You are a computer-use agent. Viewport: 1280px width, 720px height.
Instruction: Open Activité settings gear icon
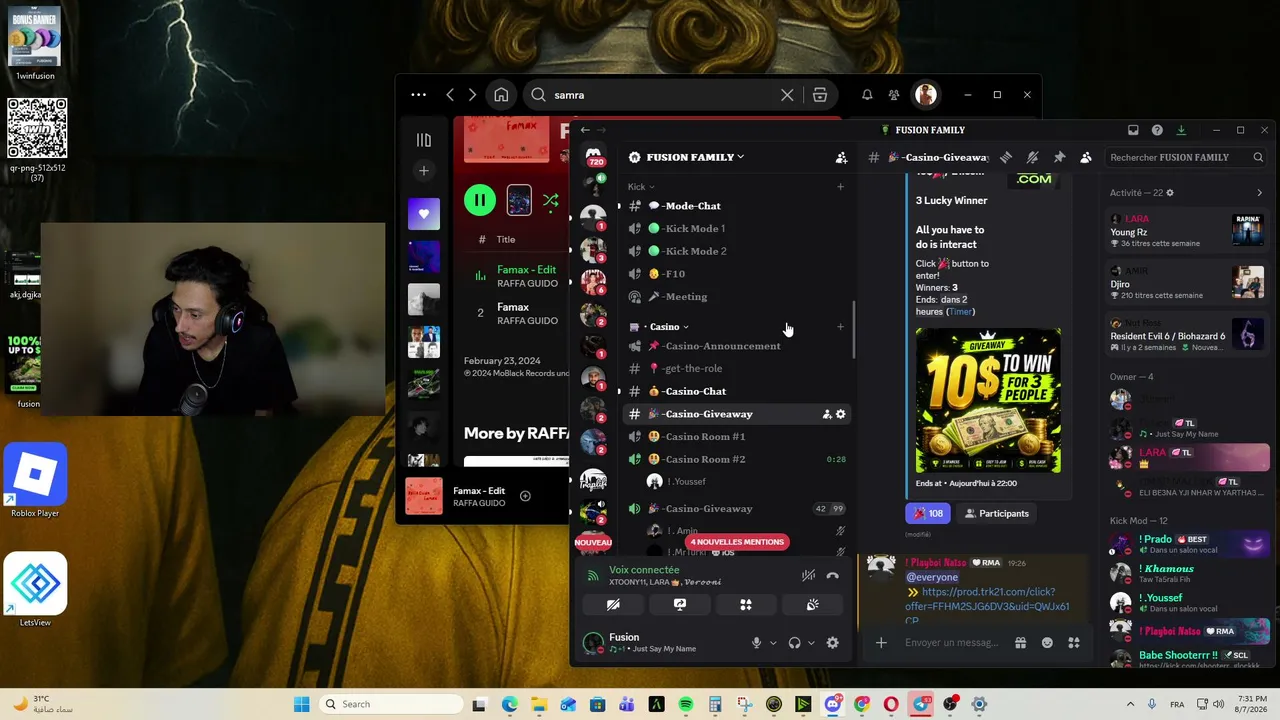coord(1170,193)
